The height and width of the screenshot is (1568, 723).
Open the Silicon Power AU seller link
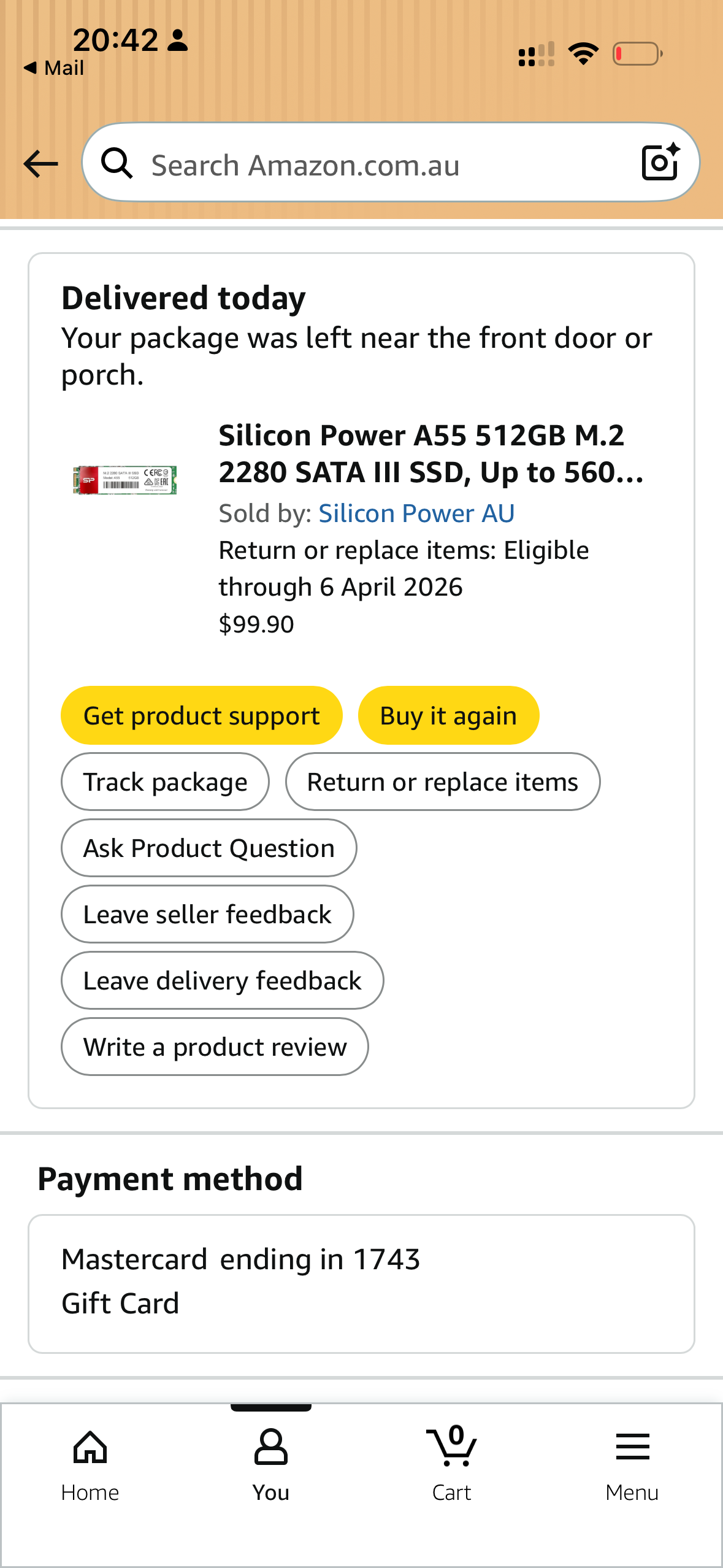(x=416, y=513)
